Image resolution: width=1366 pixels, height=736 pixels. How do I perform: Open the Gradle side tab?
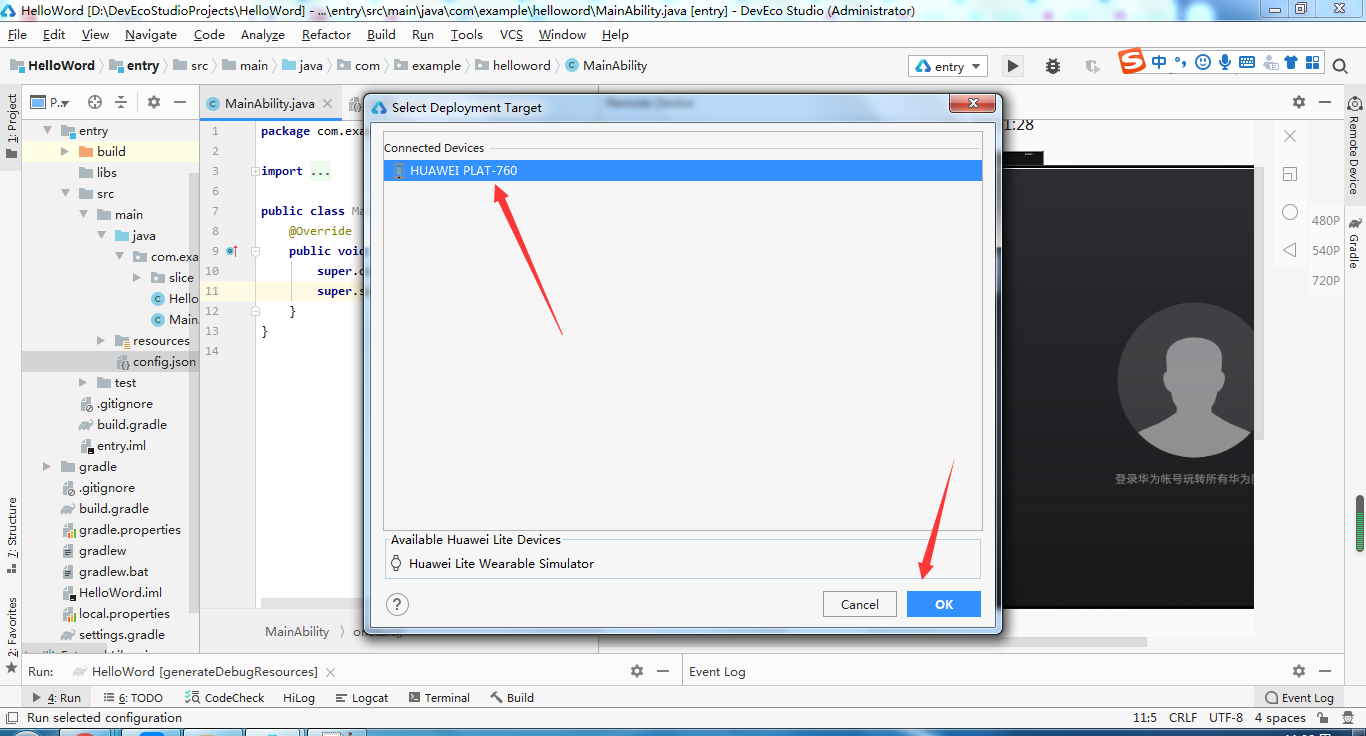(x=1355, y=243)
